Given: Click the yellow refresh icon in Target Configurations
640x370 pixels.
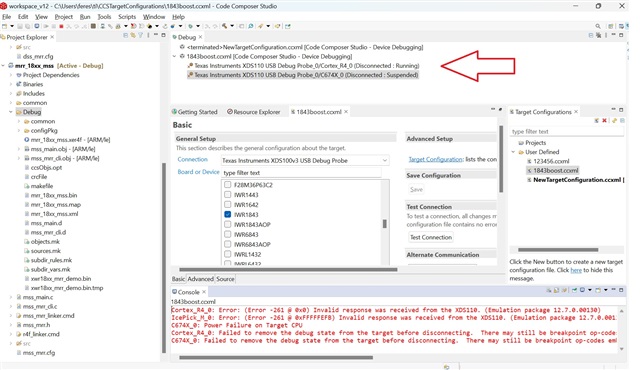Looking at the screenshot, I should tap(614, 120).
